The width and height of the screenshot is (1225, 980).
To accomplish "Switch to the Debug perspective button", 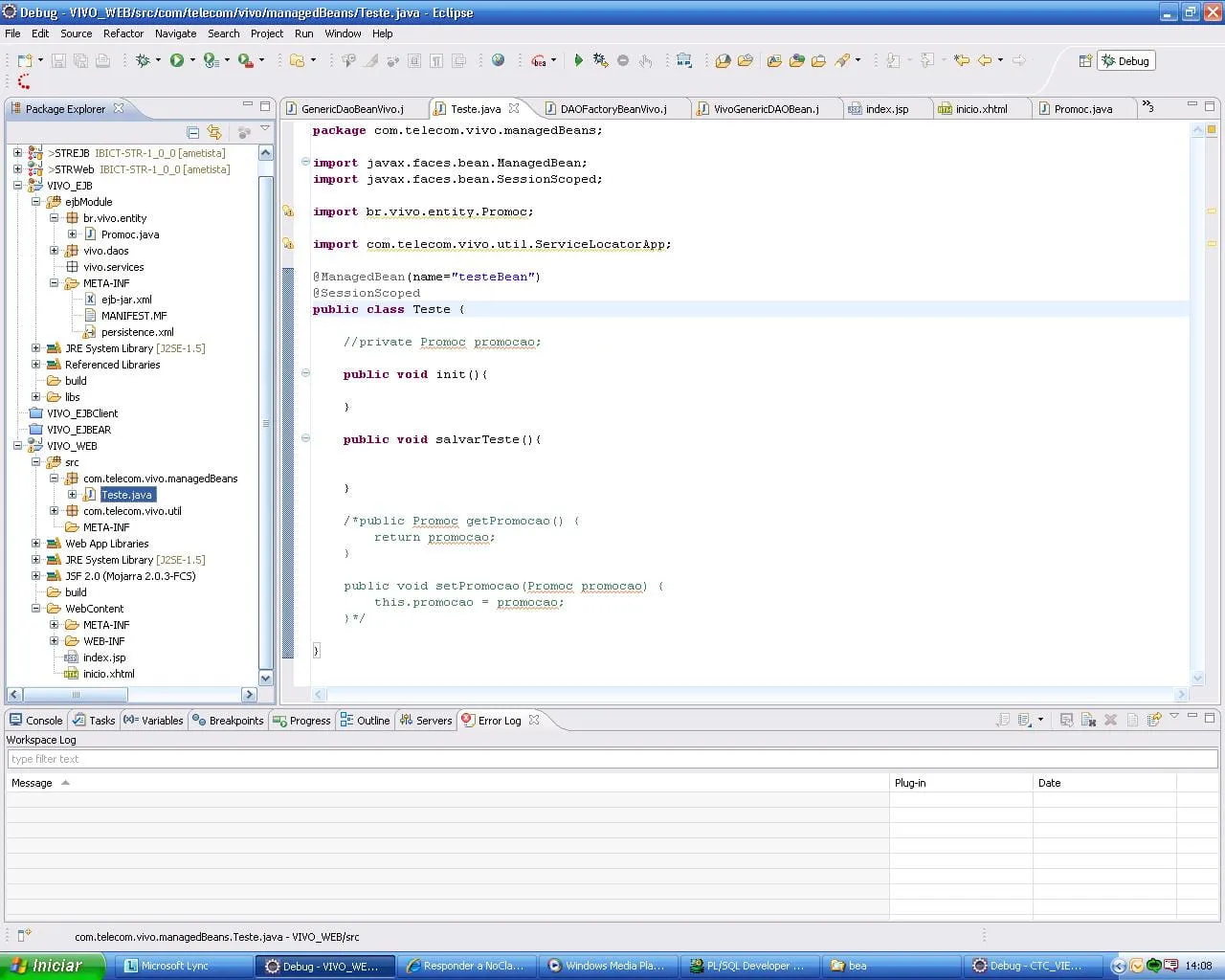I will pyautogui.click(x=1125, y=60).
